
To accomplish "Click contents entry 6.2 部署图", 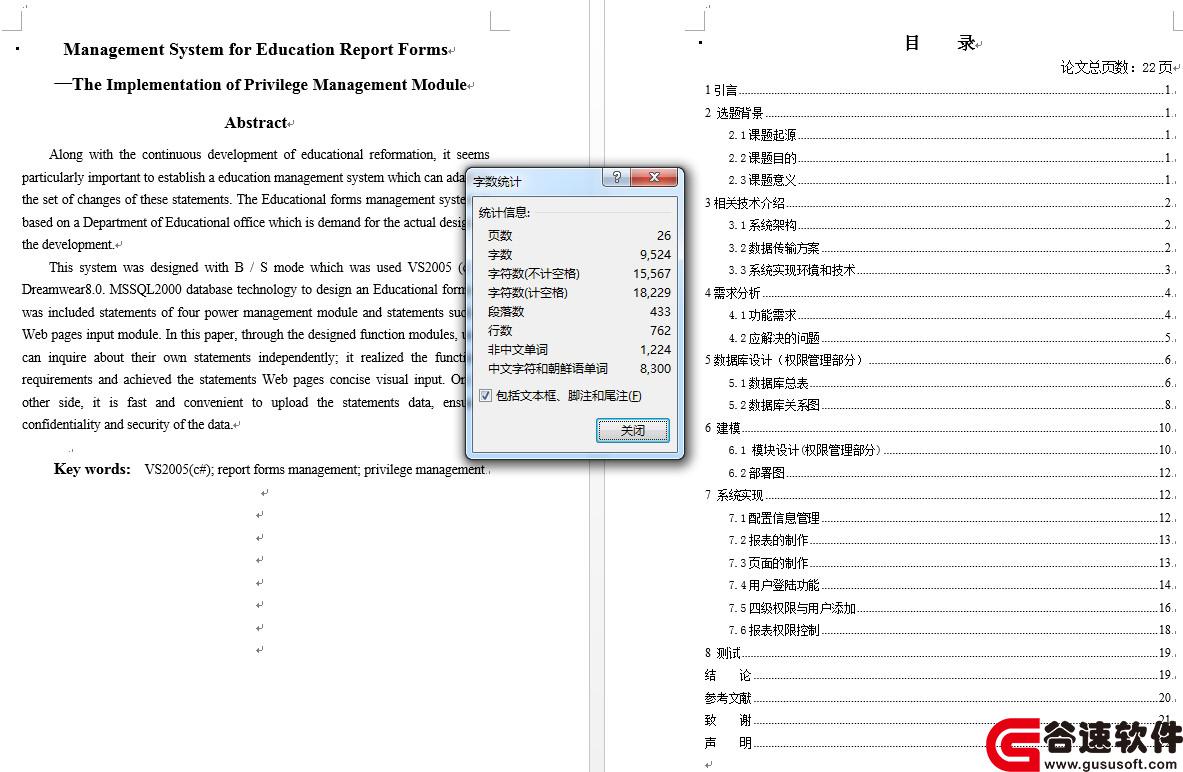I will [950, 472].
